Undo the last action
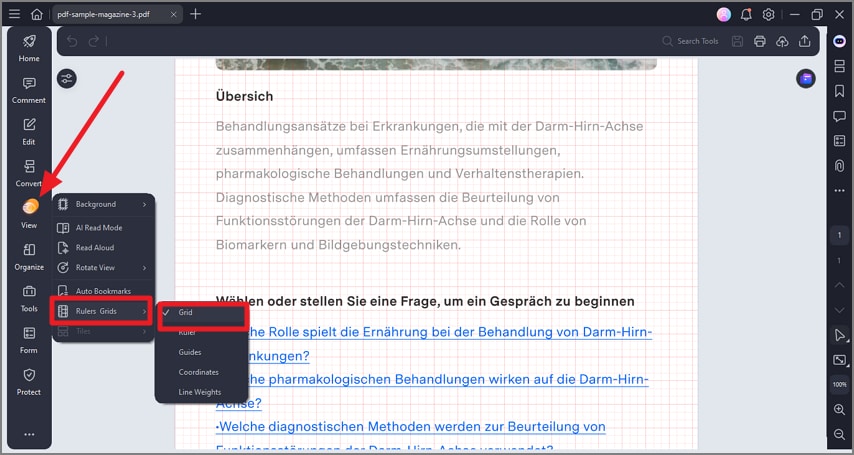 (72, 41)
